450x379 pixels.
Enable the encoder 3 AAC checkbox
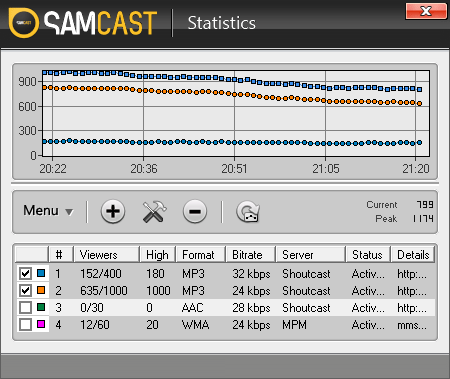coord(25,307)
